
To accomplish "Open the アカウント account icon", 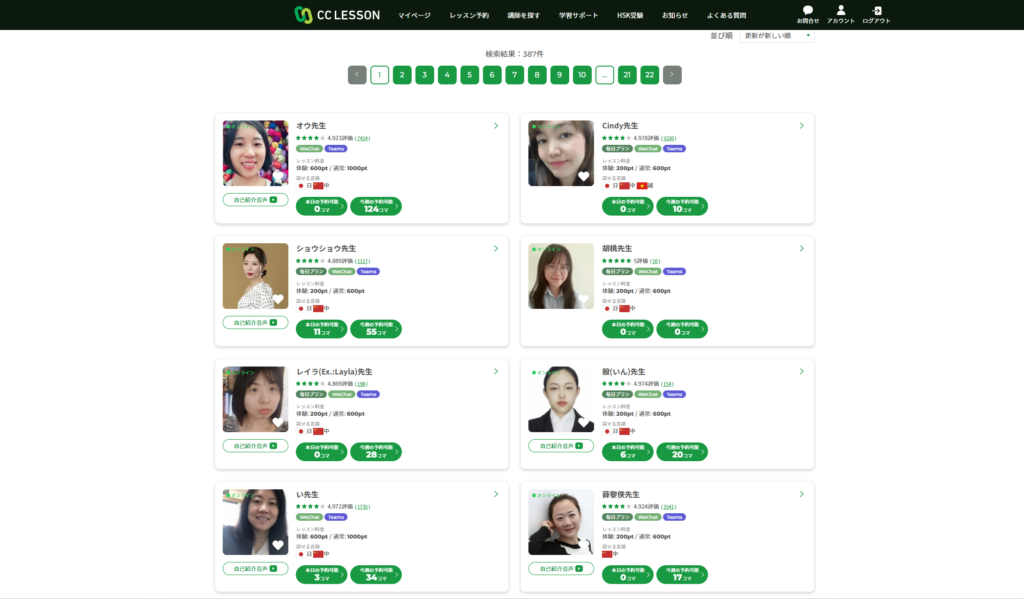I will (841, 14).
